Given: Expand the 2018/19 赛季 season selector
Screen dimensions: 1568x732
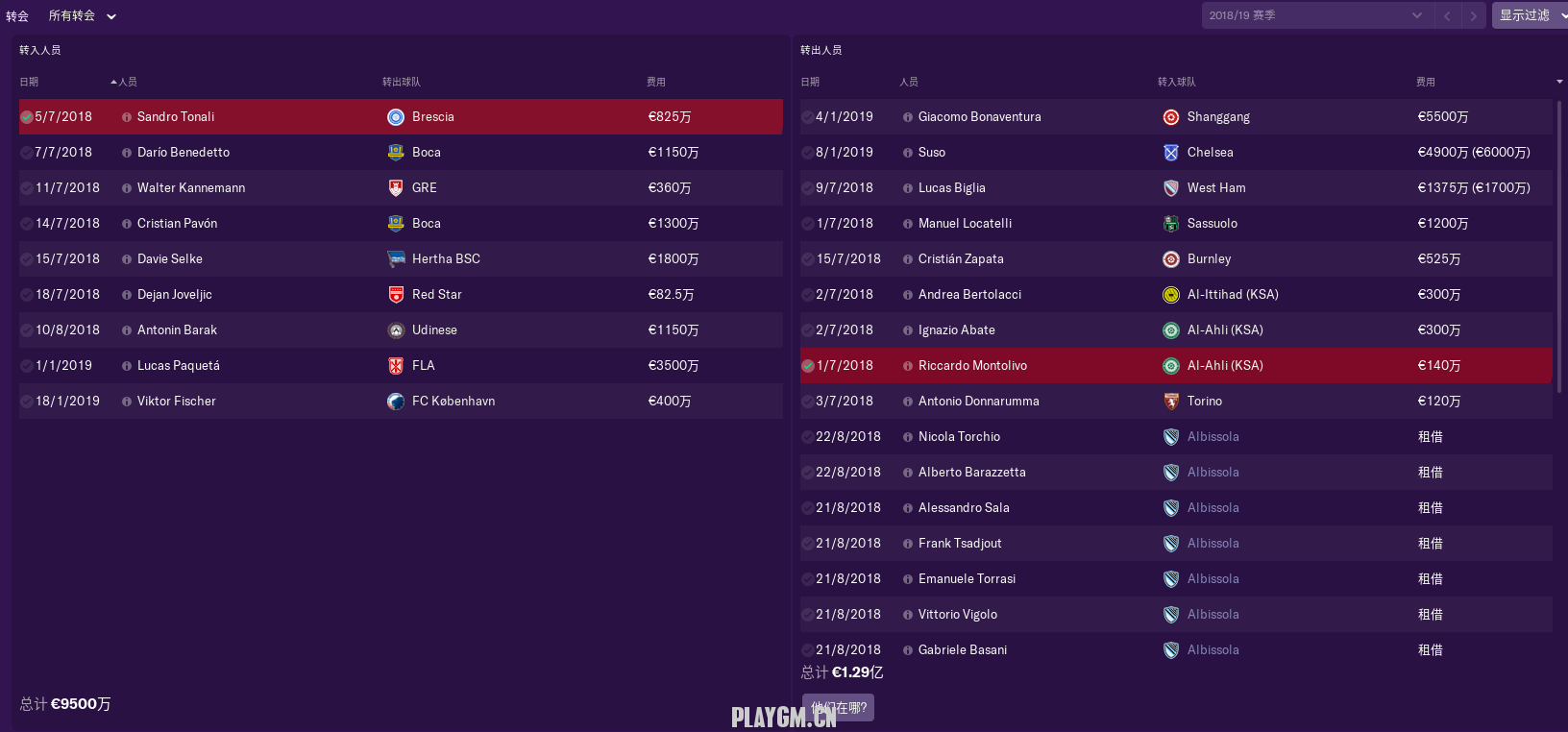Looking at the screenshot, I should point(1316,15).
